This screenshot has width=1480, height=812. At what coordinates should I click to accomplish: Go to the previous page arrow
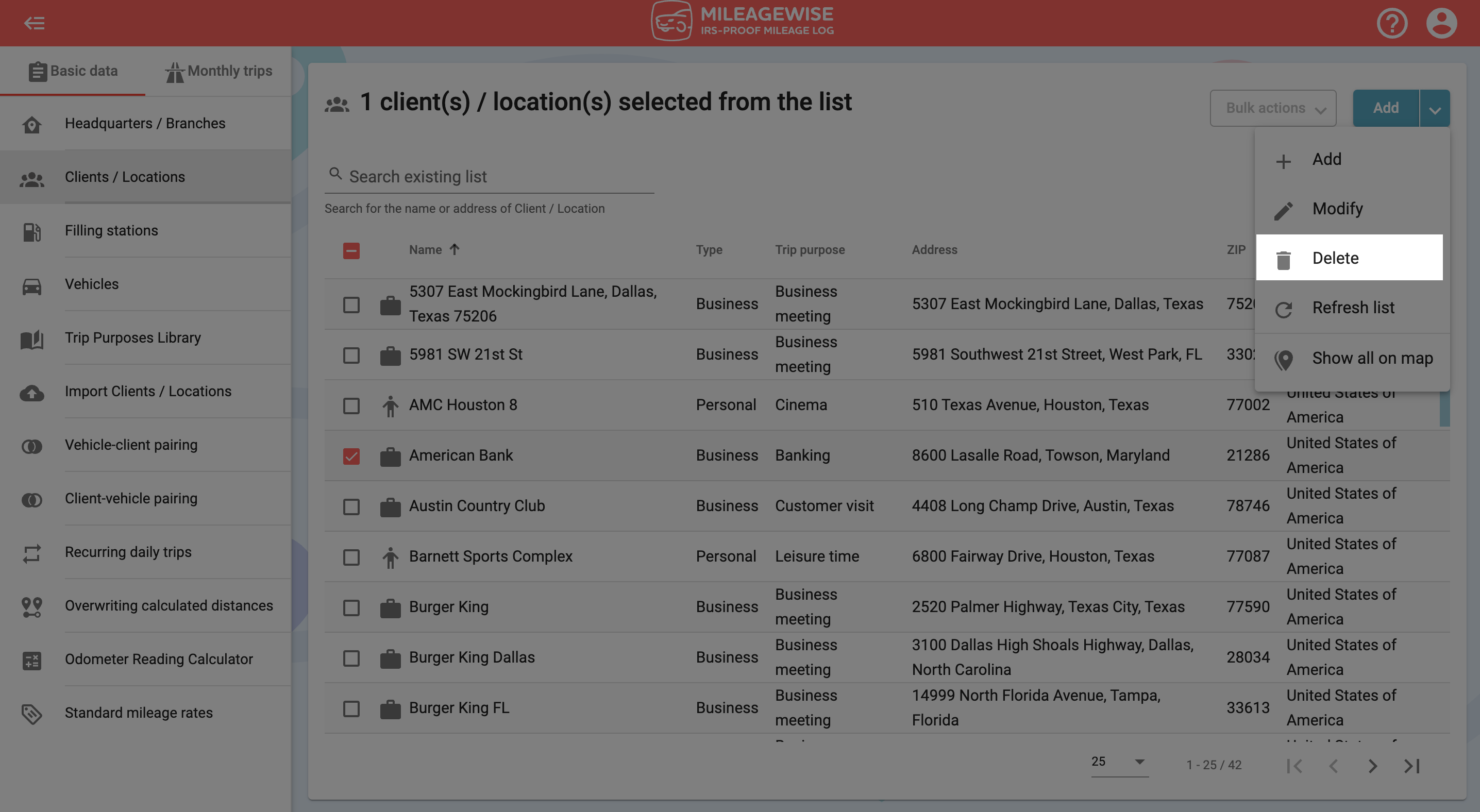point(1333,766)
